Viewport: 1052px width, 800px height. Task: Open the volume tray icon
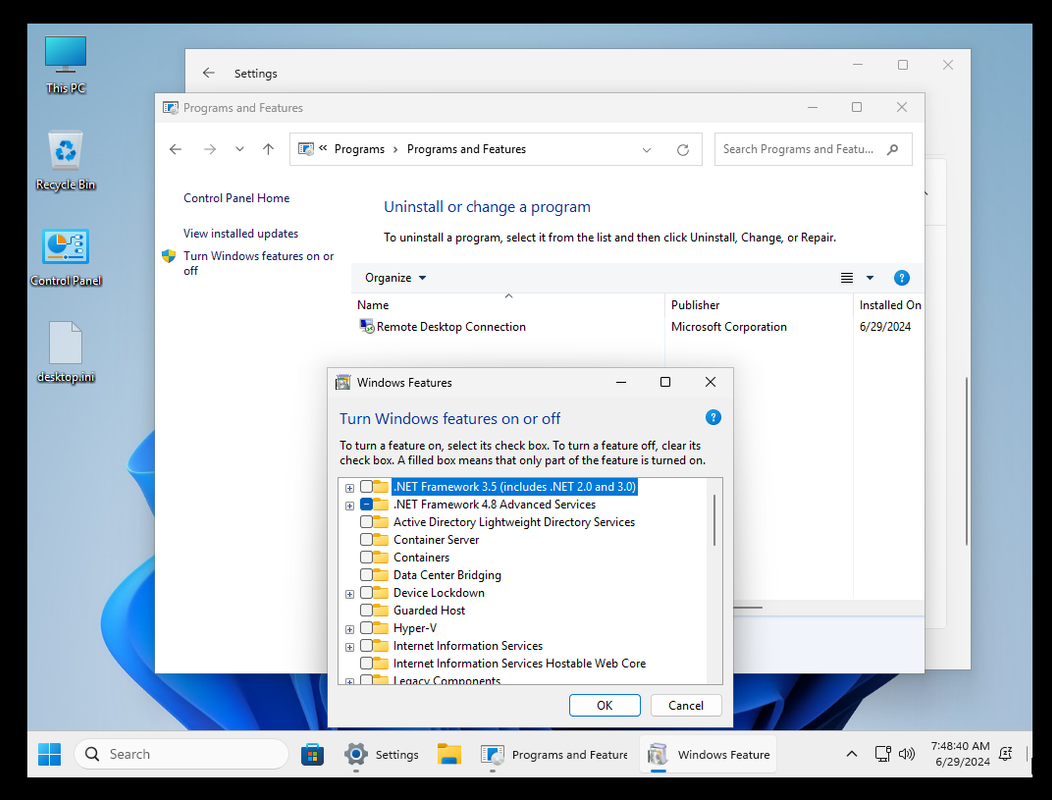pos(906,754)
